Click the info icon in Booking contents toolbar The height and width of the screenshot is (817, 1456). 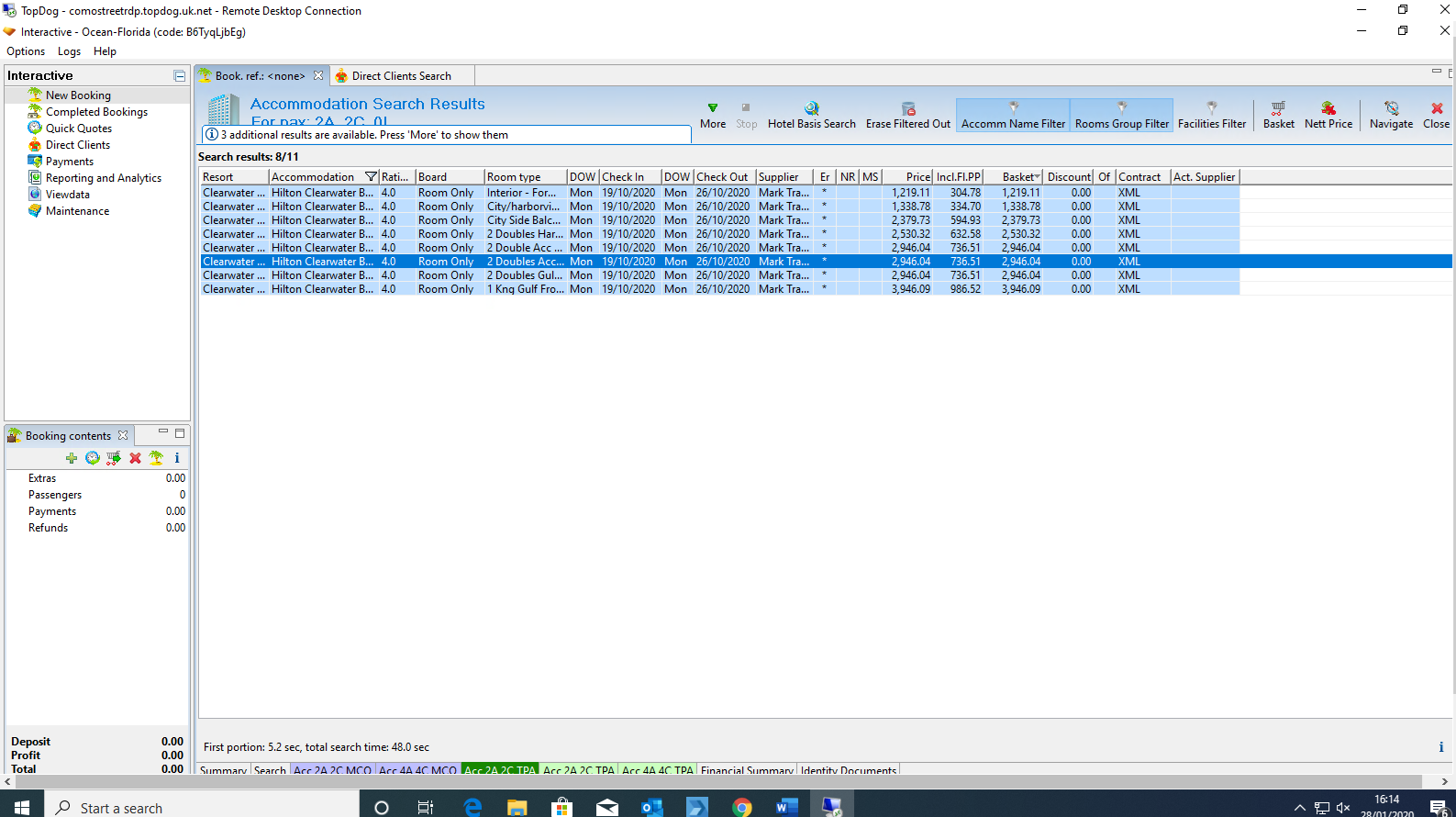[177, 458]
